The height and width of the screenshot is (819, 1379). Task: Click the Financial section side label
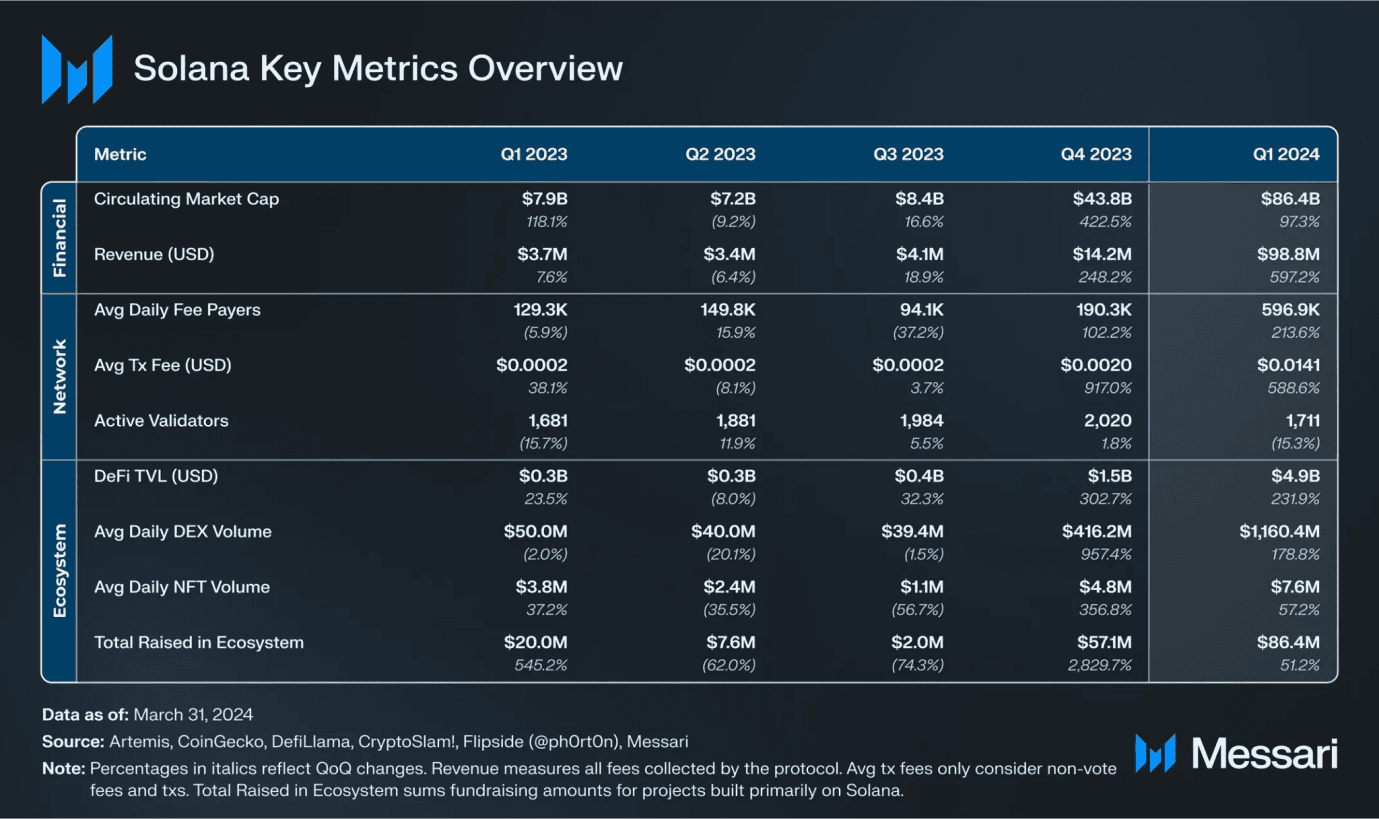pyautogui.click(x=59, y=237)
